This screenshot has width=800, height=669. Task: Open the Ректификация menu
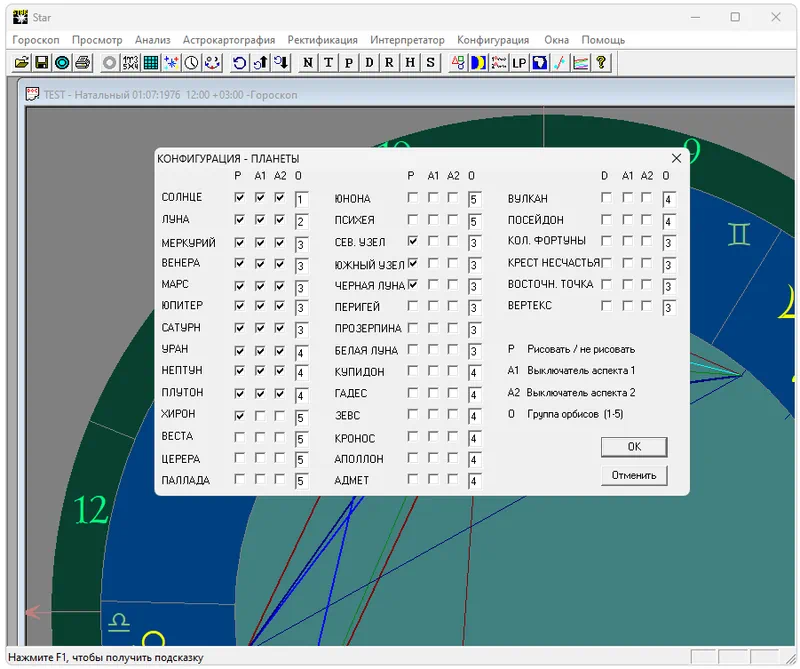pos(322,40)
